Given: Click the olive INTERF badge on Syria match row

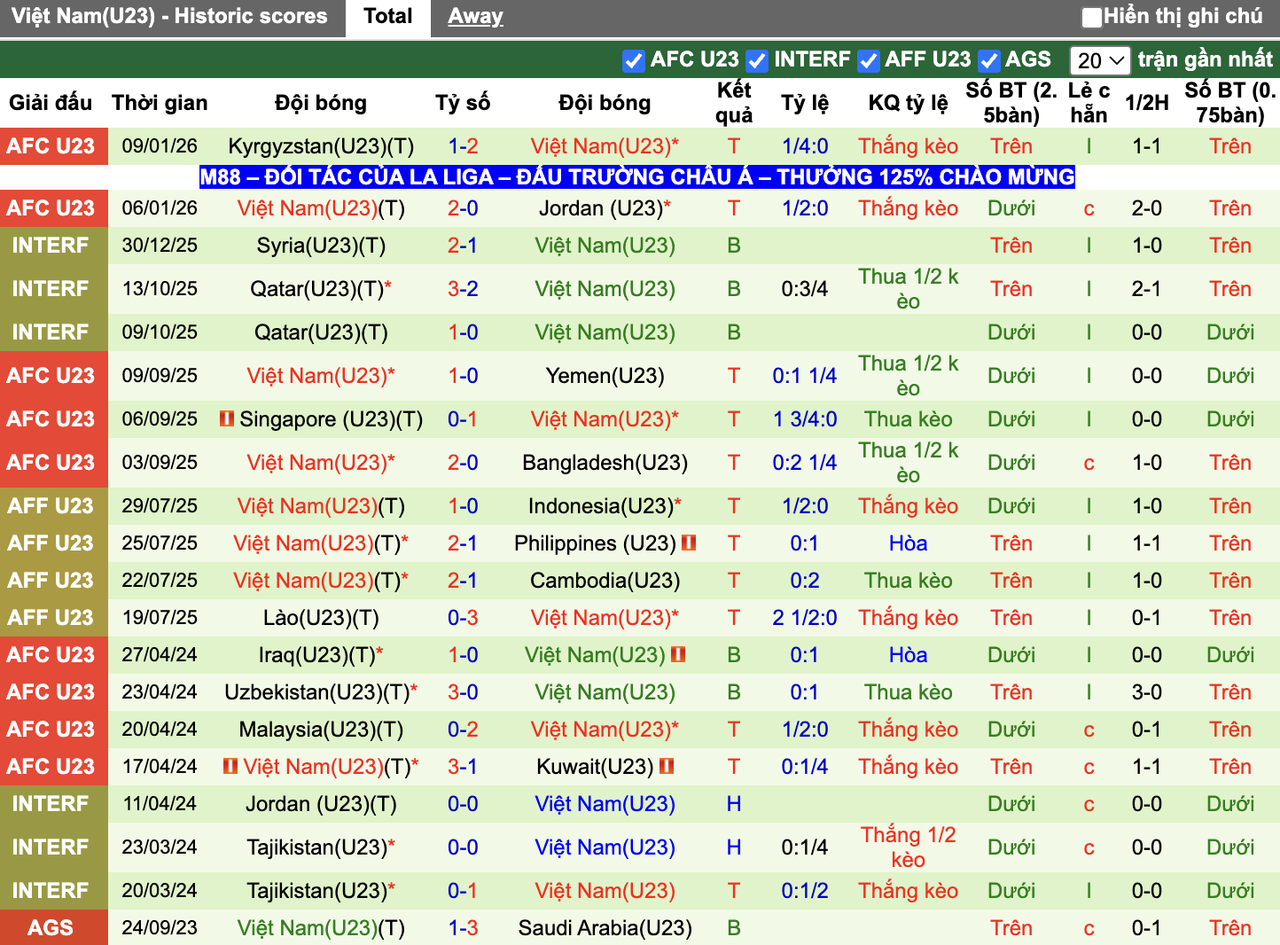Looking at the screenshot, I should click(54, 245).
